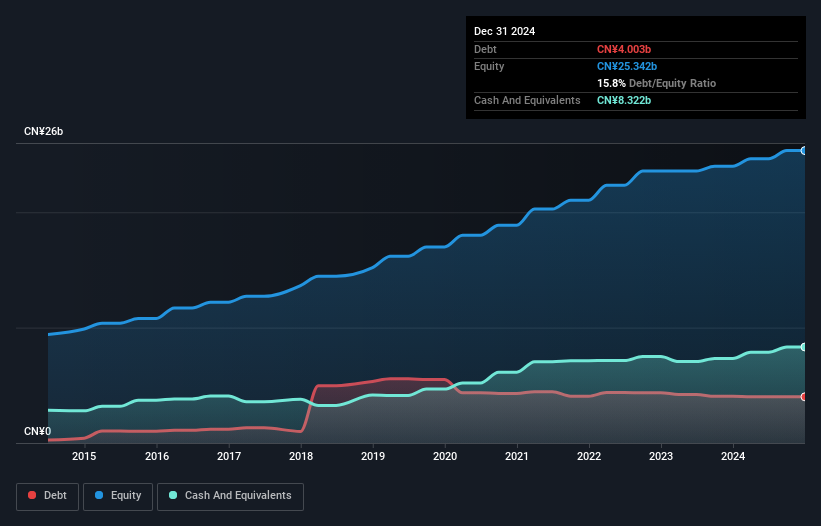Viewport: 821px width, 526px height.
Task: Click the 2016 x-axis label
Action: point(157,456)
